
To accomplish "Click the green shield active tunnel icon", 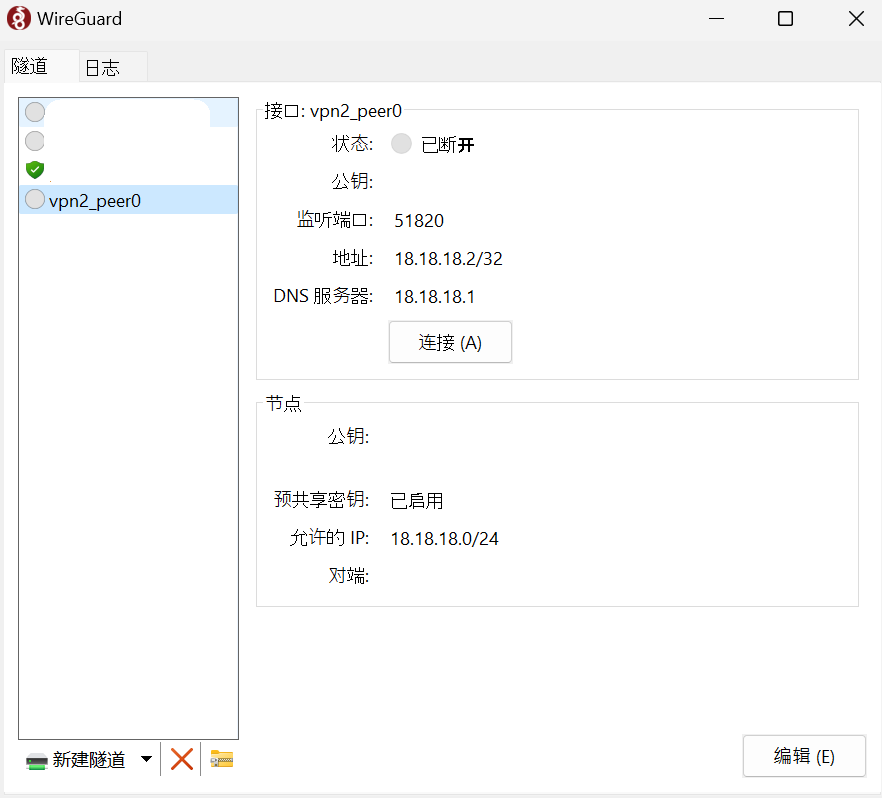I will pyautogui.click(x=35, y=170).
